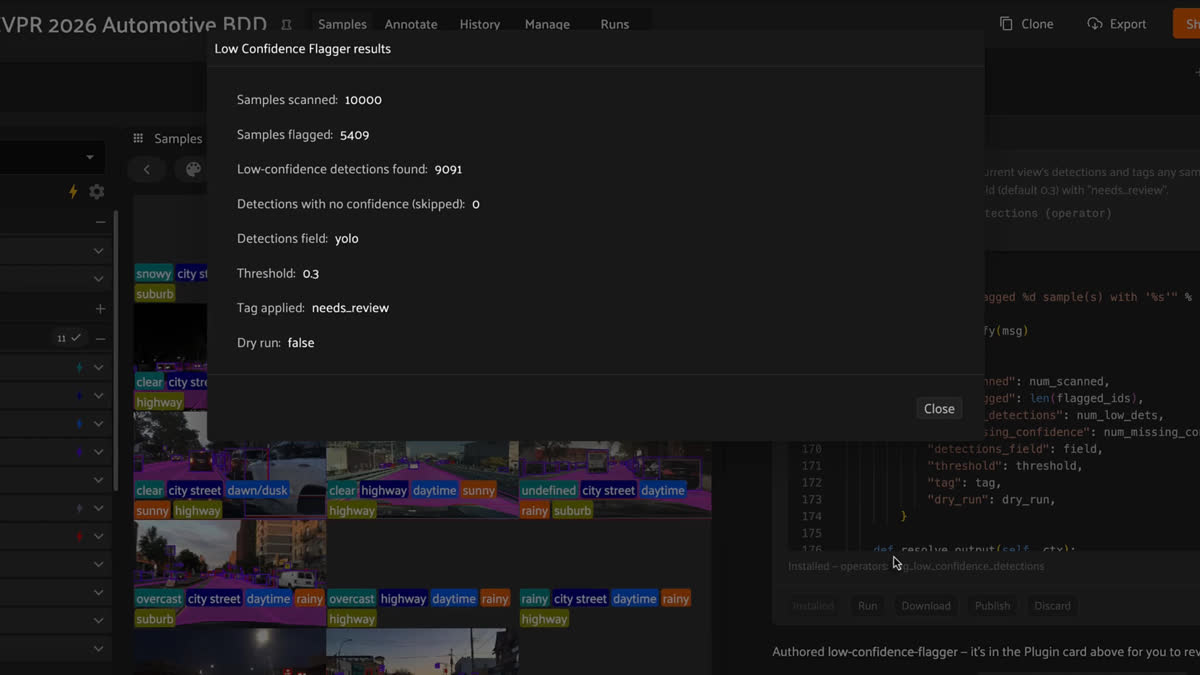Image resolution: width=1200 pixels, height=675 pixels.
Task: Close the Low Confidence Flagger results dialog
Action: tap(939, 408)
